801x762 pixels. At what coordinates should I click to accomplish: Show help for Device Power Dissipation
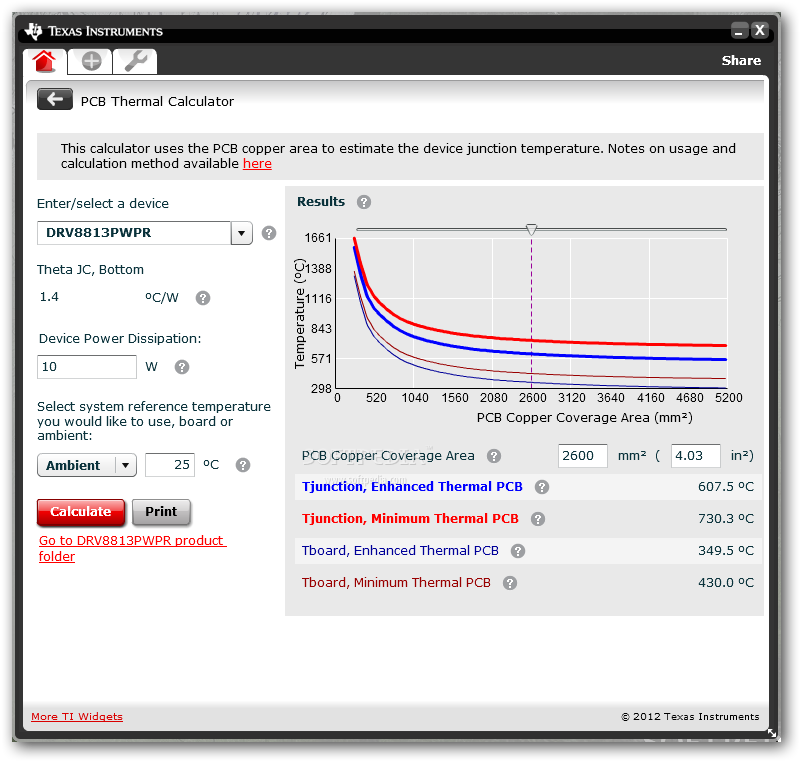coord(182,367)
